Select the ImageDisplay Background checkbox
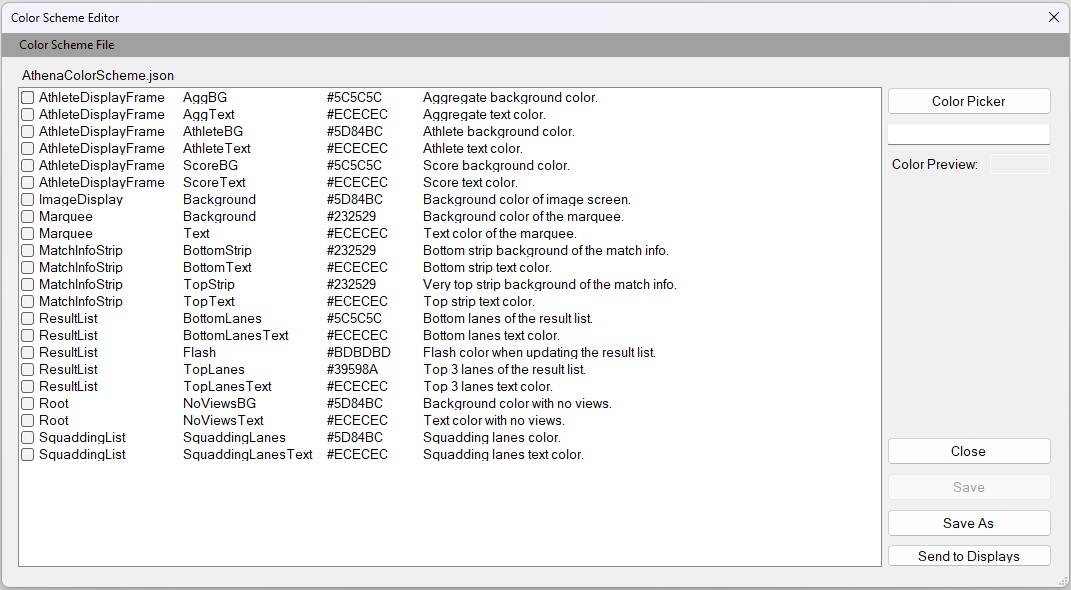 pyautogui.click(x=28, y=200)
